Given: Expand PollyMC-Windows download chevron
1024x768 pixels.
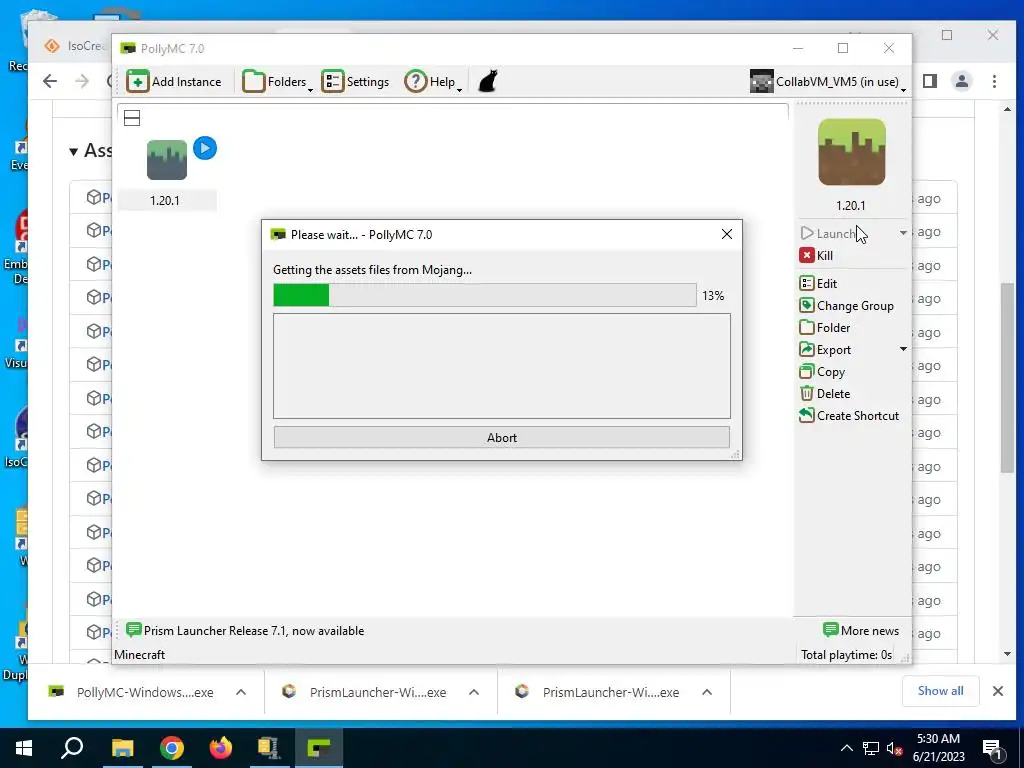Looking at the screenshot, I should click(x=241, y=692).
